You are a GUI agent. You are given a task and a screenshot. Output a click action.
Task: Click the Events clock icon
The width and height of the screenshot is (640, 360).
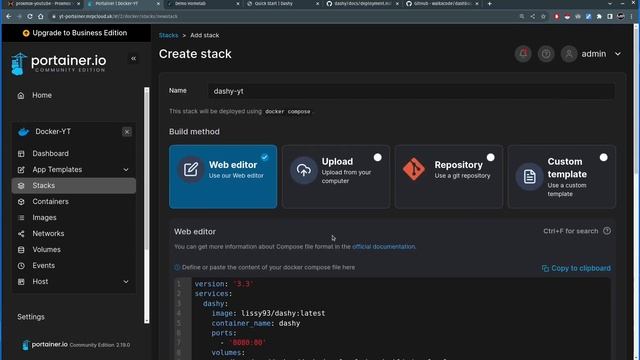pos(21,265)
